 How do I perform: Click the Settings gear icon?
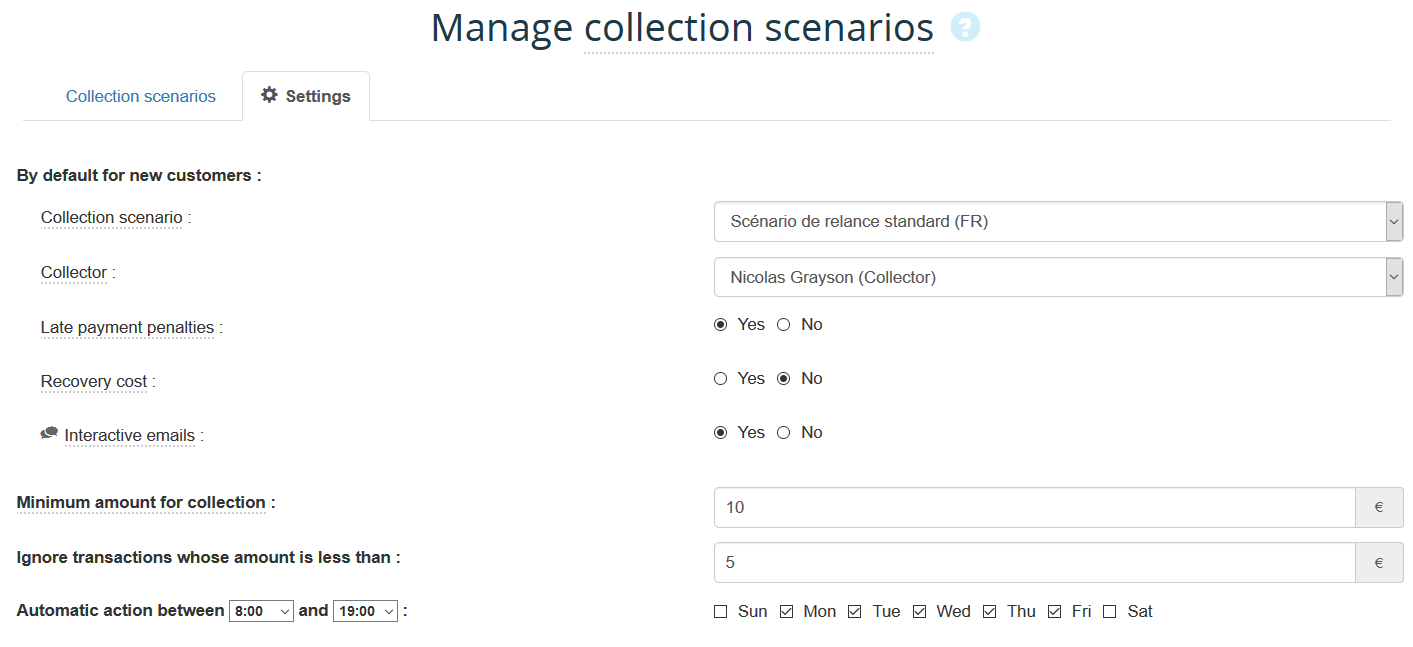pos(269,95)
